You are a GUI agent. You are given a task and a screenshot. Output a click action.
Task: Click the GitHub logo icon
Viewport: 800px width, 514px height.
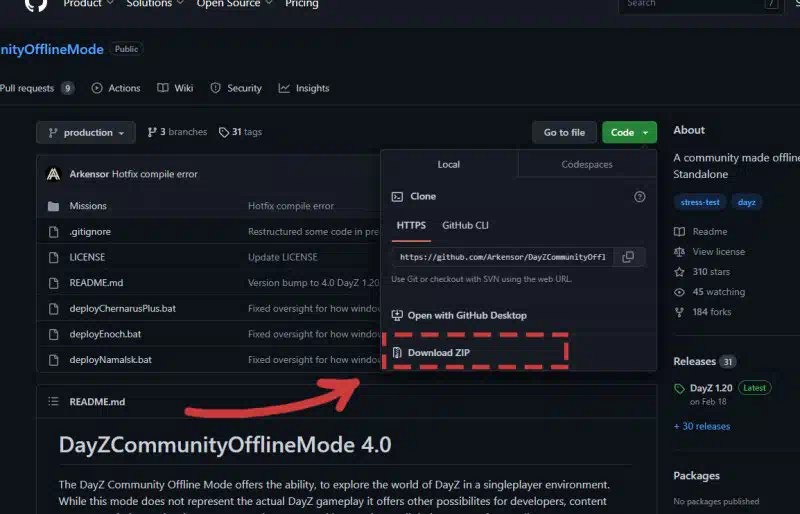coord(36,4)
